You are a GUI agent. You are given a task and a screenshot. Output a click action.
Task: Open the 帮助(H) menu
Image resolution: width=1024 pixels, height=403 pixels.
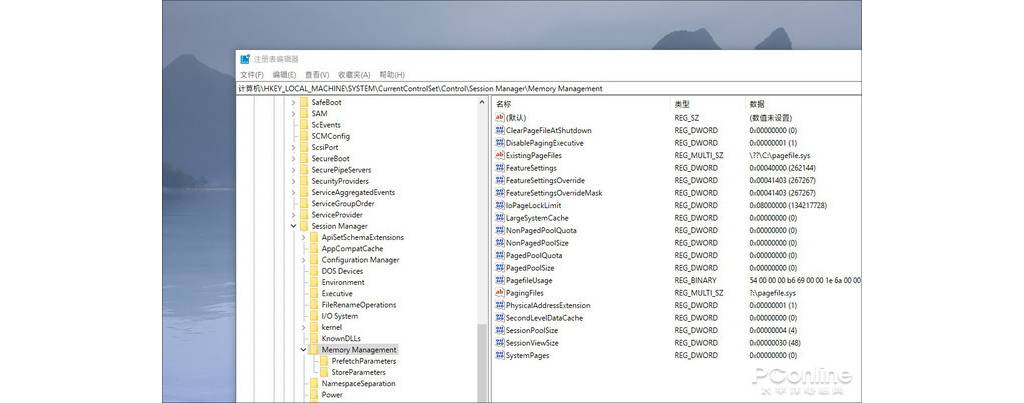point(392,75)
